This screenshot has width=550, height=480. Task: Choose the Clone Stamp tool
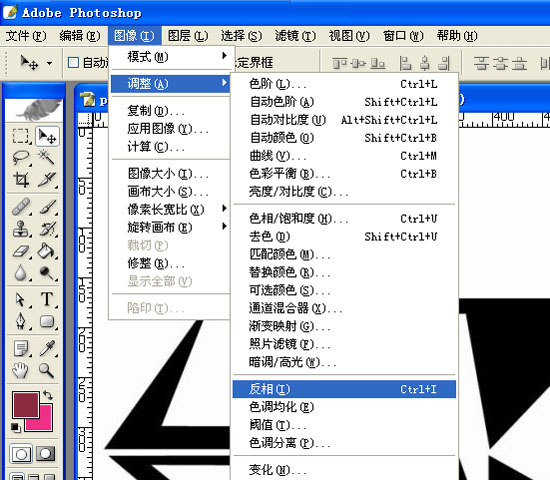click(x=20, y=229)
